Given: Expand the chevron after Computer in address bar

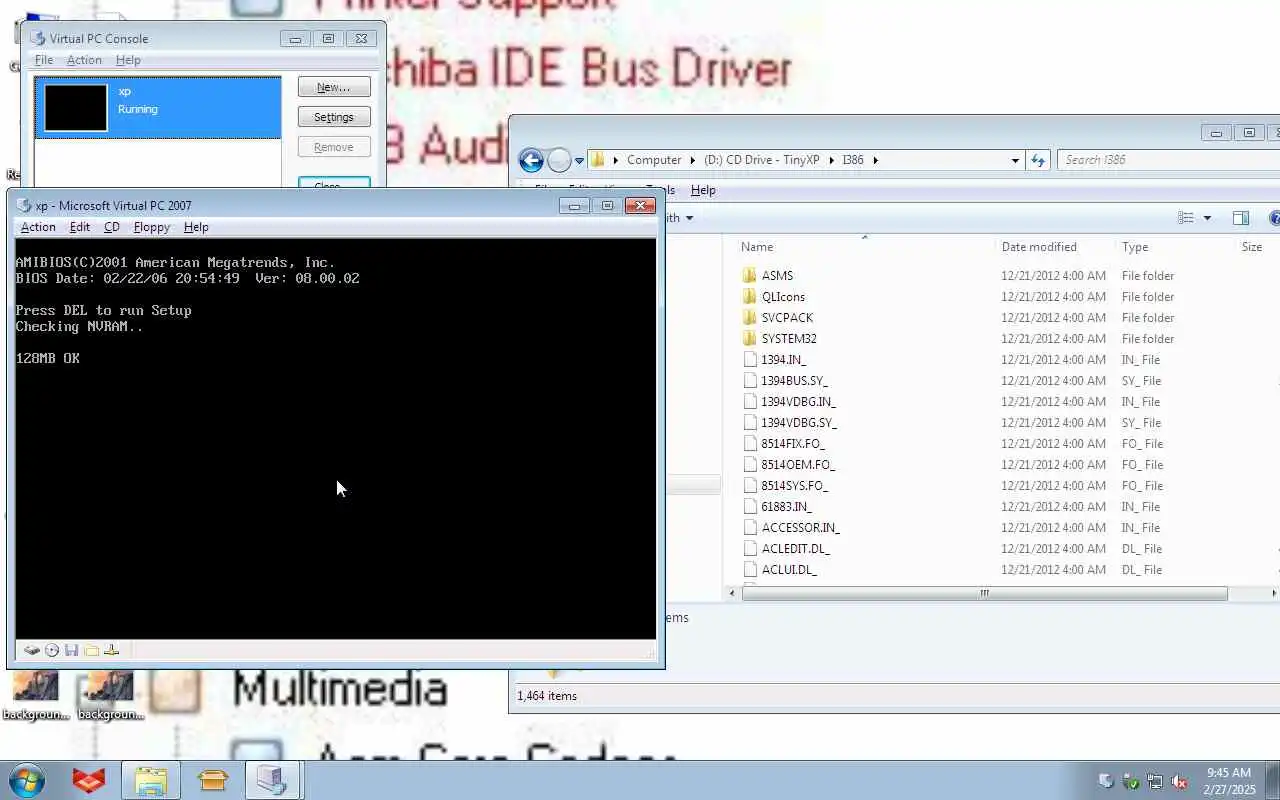Looking at the screenshot, I should point(692,160).
